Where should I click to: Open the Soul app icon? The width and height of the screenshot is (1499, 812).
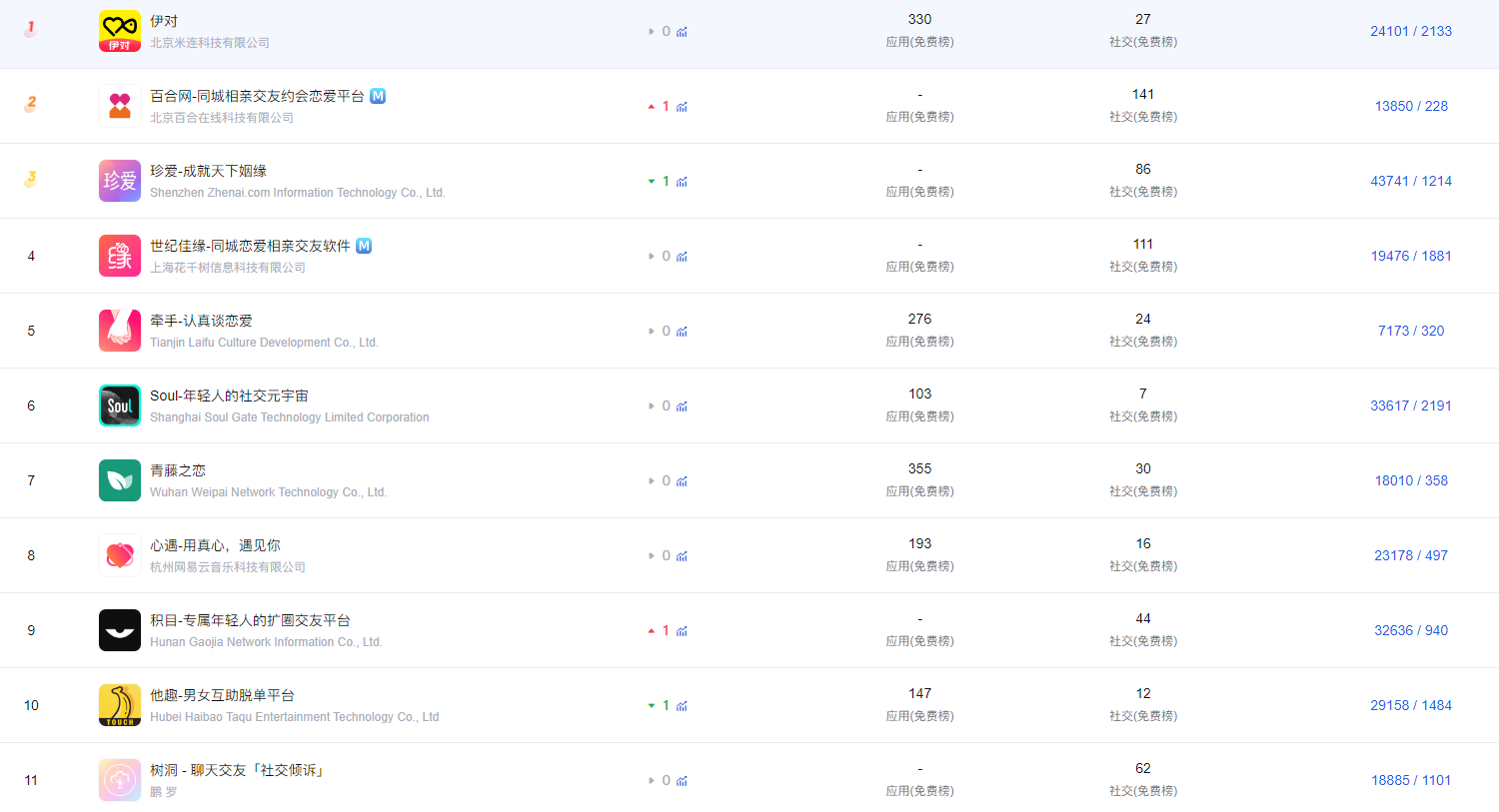point(119,406)
